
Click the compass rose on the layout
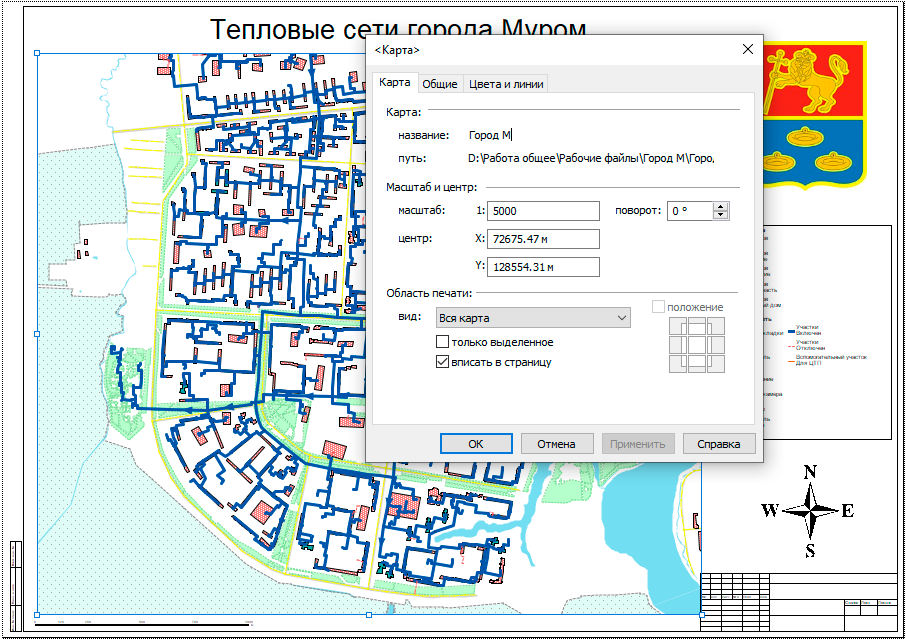810,510
